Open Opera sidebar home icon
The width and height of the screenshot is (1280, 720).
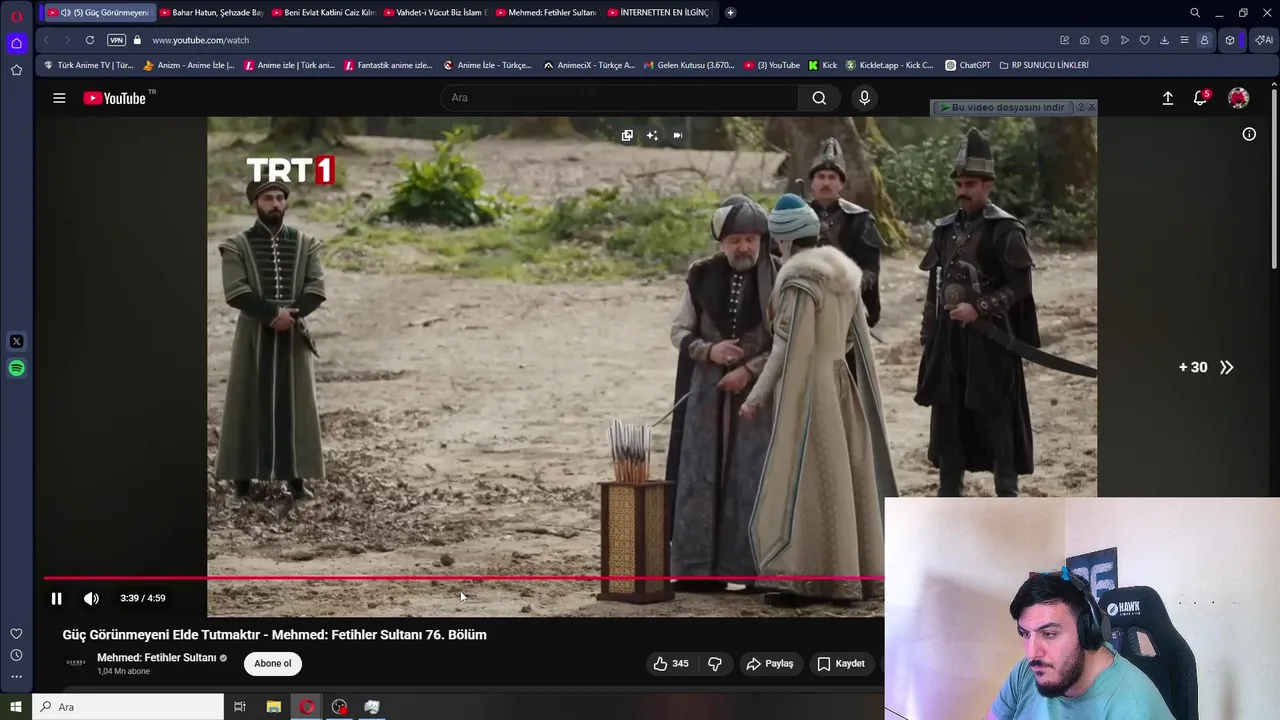pyautogui.click(x=16, y=43)
